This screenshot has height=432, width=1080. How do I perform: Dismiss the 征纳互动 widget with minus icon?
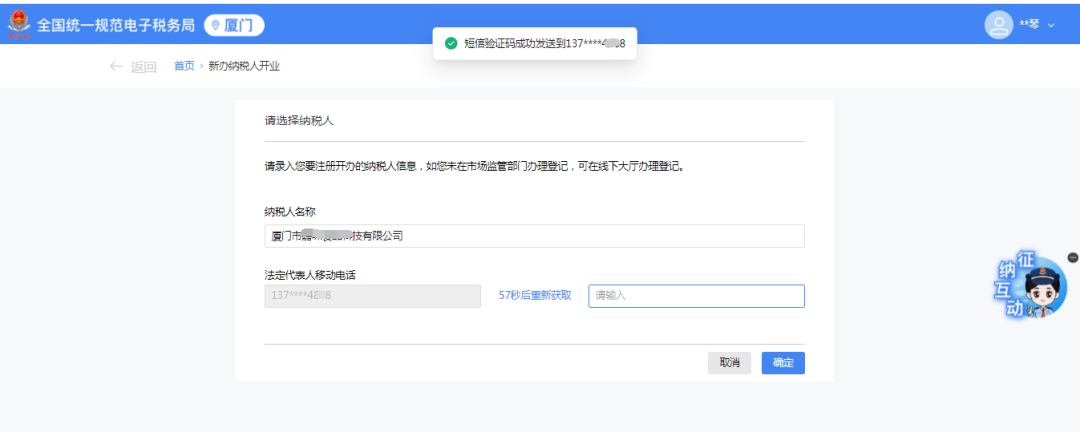[x=1072, y=257]
